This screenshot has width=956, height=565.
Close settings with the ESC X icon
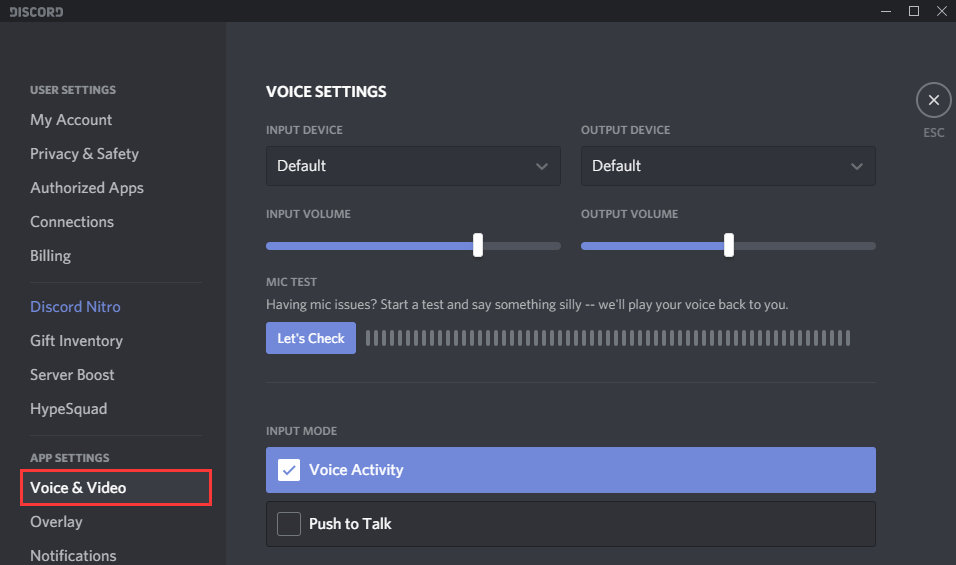[933, 100]
